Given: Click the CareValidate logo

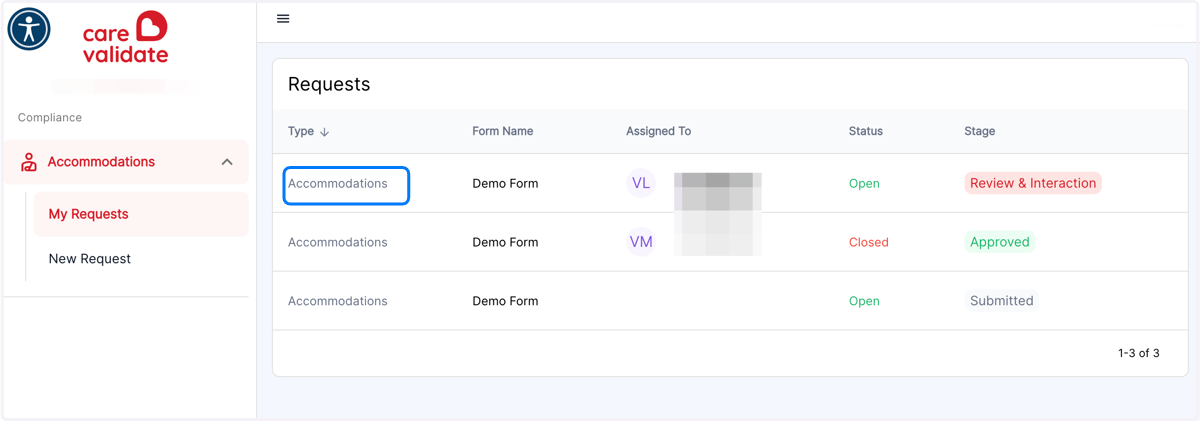Looking at the screenshot, I should [125, 38].
